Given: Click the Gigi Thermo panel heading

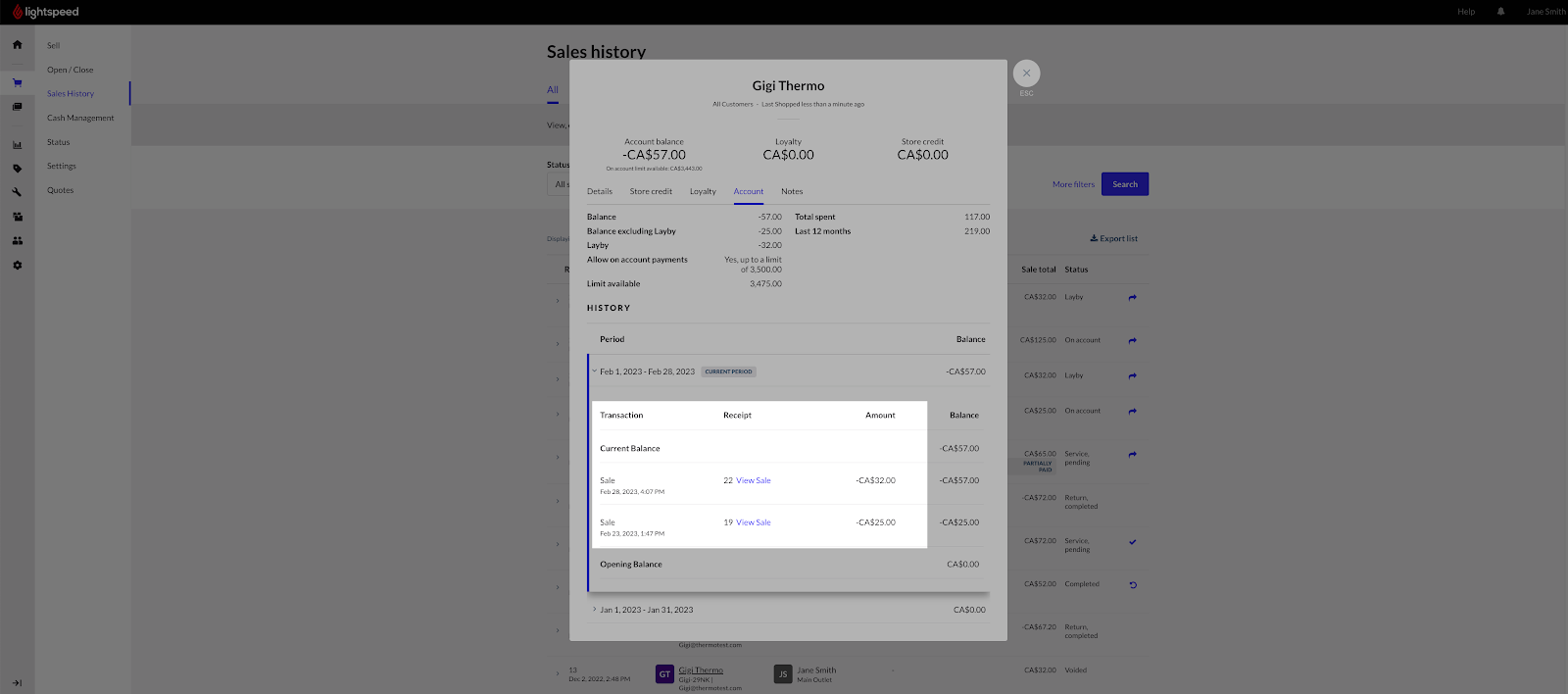Looking at the screenshot, I should (788, 86).
